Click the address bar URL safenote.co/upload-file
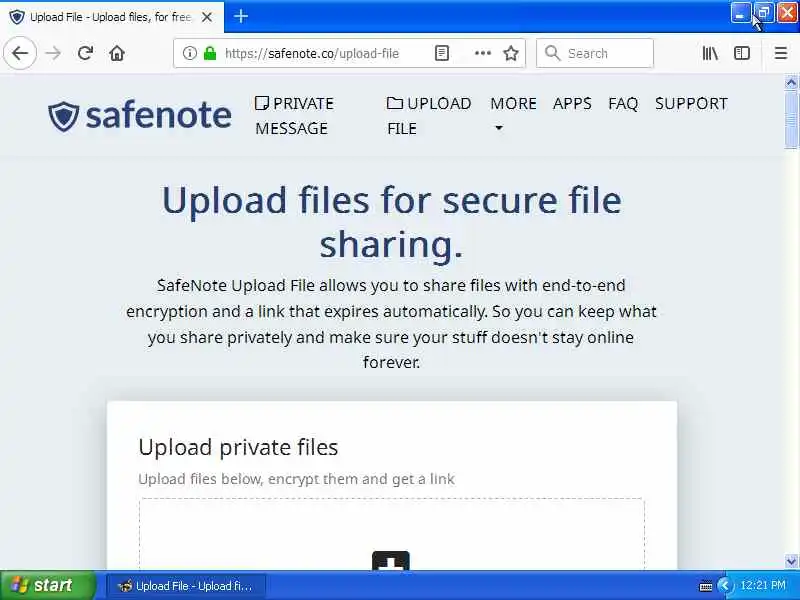The height and width of the screenshot is (600, 800). pyautogui.click(x=312, y=54)
